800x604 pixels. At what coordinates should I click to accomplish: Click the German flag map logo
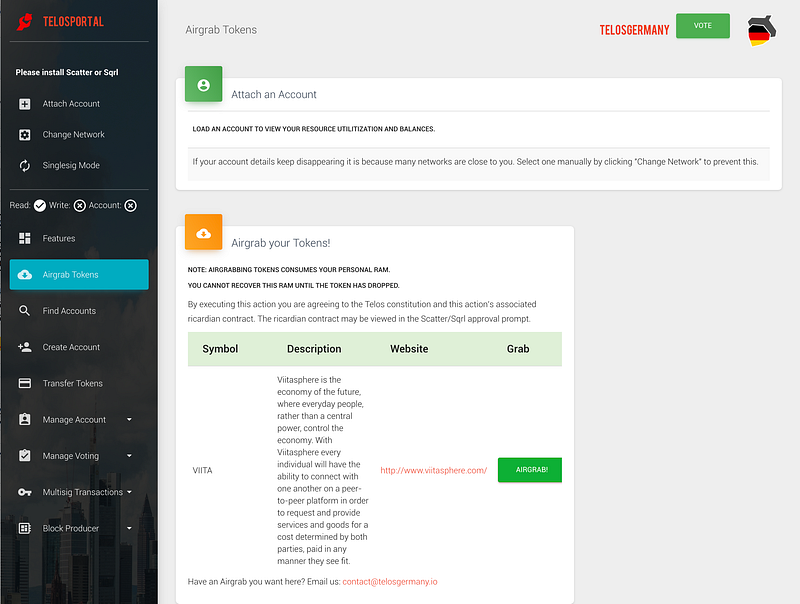coord(762,31)
